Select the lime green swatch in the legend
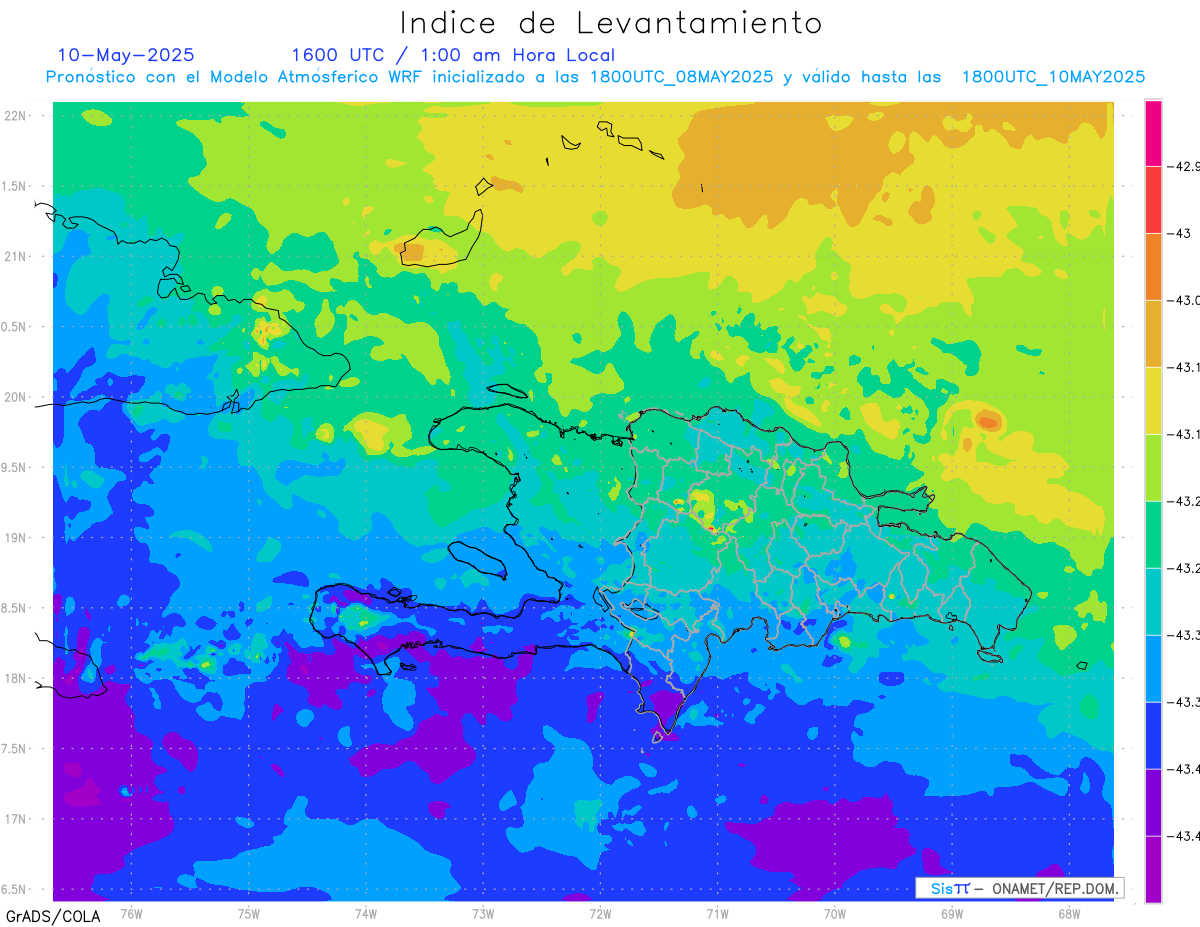The image size is (1200, 927). click(1153, 467)
